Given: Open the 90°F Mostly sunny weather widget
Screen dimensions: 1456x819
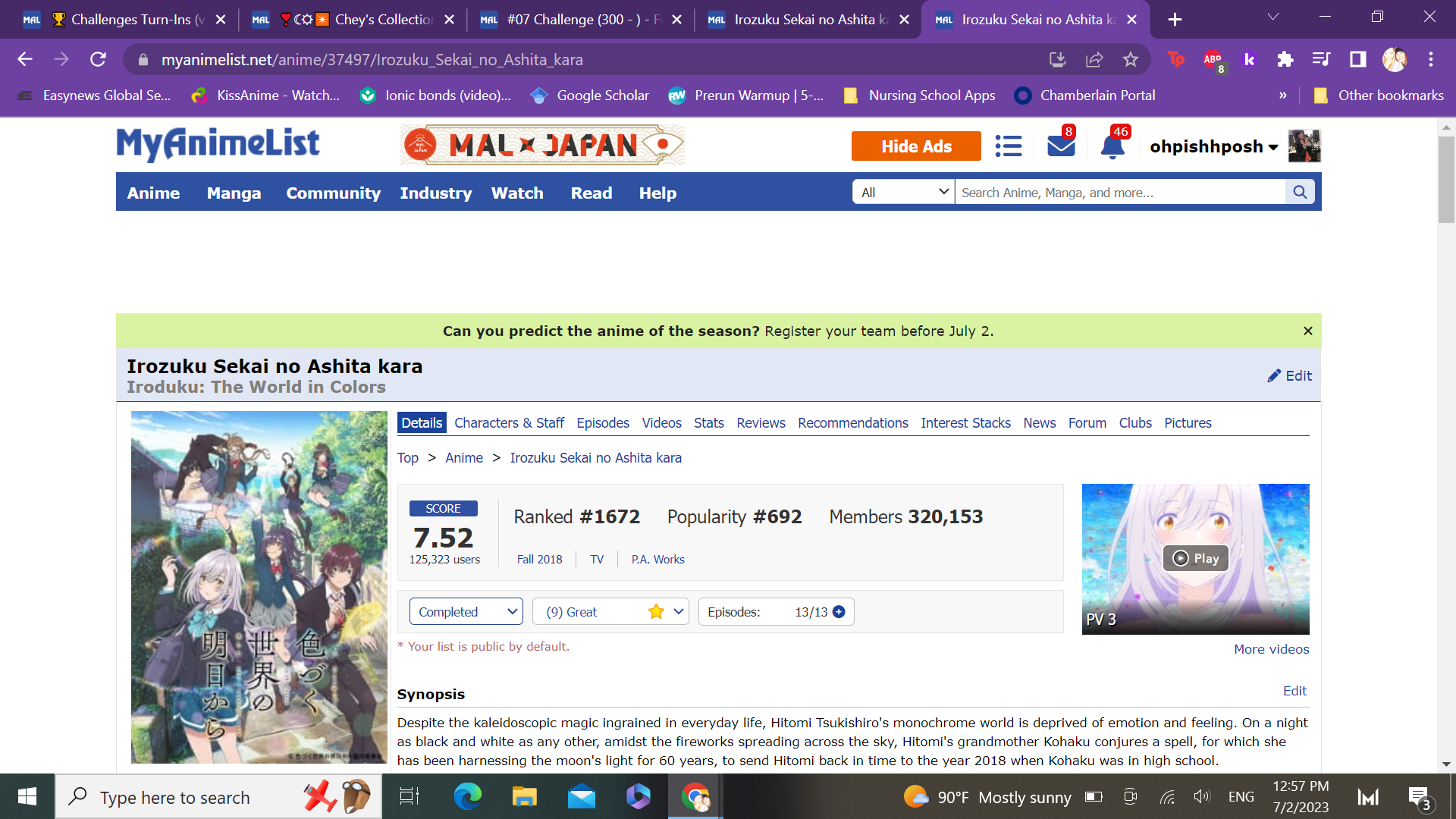Looking at the screenshot, I should [x=987, y=797].
